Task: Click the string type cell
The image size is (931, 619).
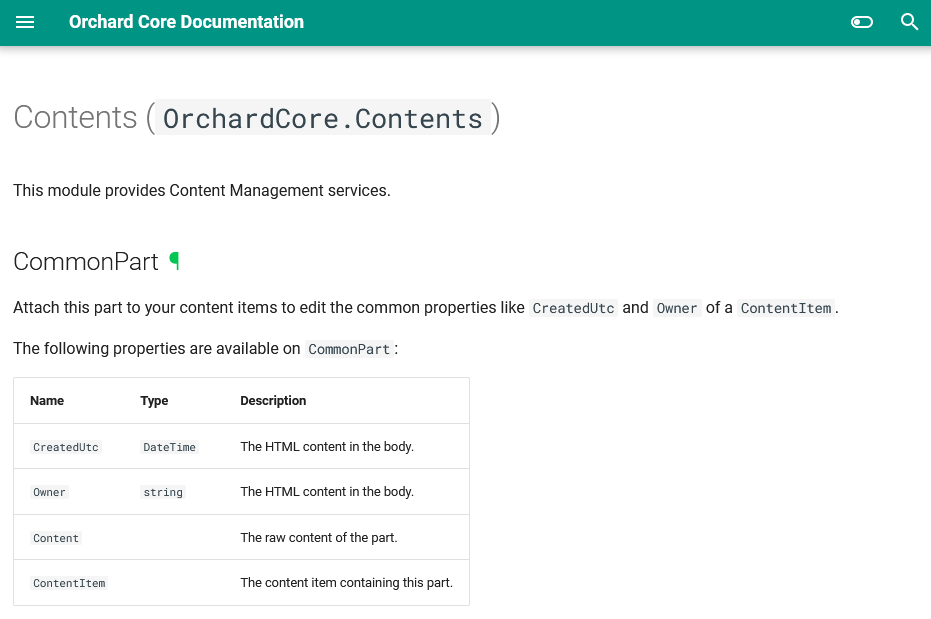Action: click(163, 492)
